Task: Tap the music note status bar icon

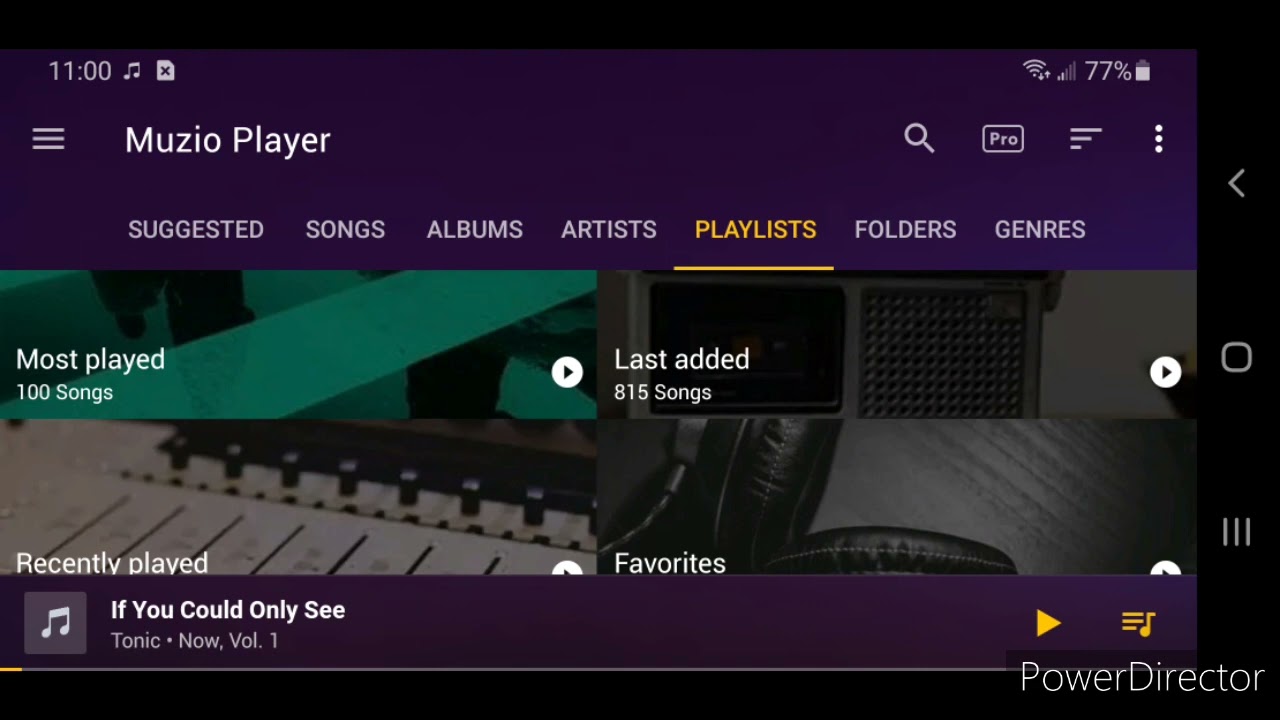Action: 132,71
